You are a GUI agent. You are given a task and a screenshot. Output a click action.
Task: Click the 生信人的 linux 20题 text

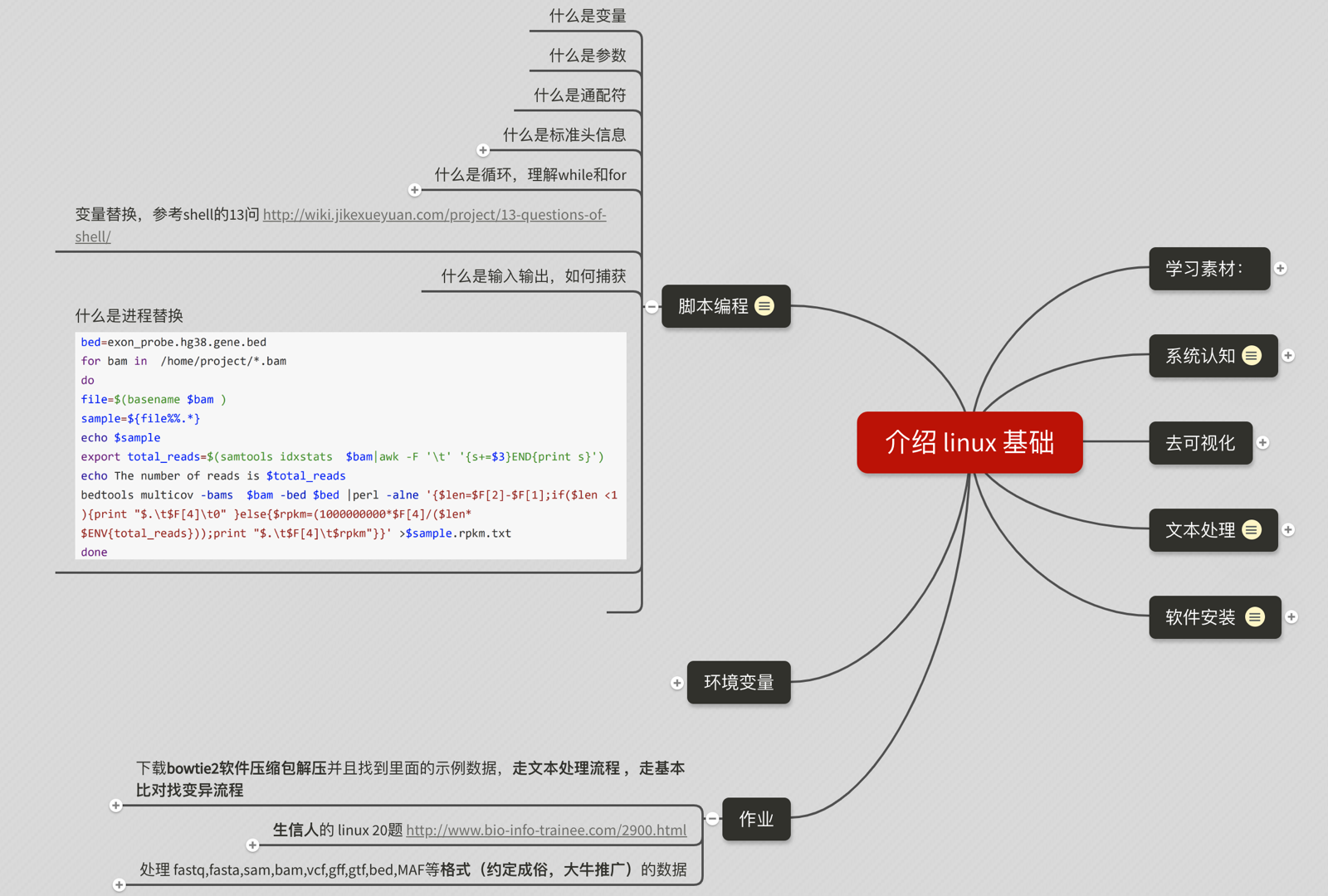tap(338, 830)
